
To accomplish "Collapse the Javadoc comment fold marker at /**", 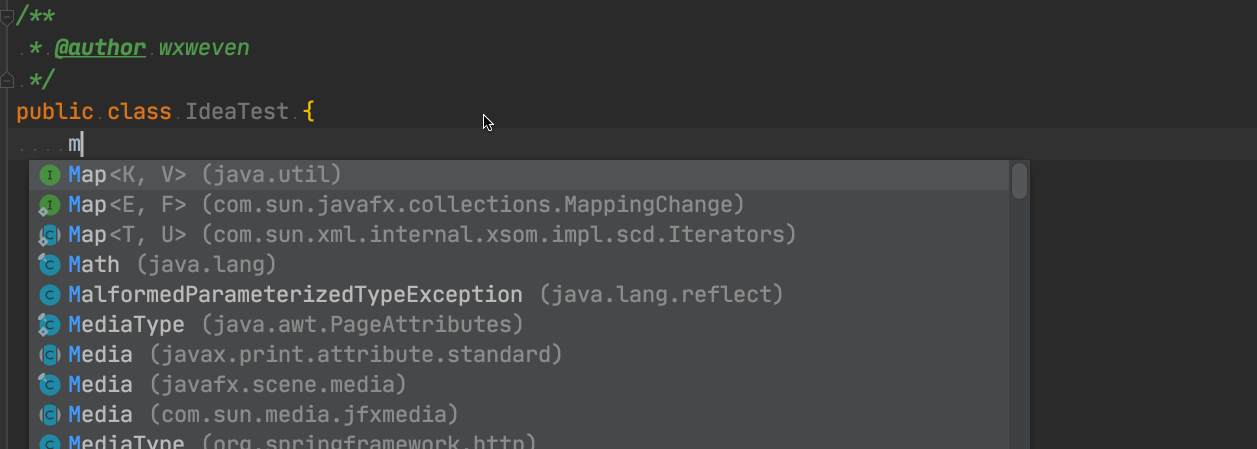I will (x=7, y=16).
